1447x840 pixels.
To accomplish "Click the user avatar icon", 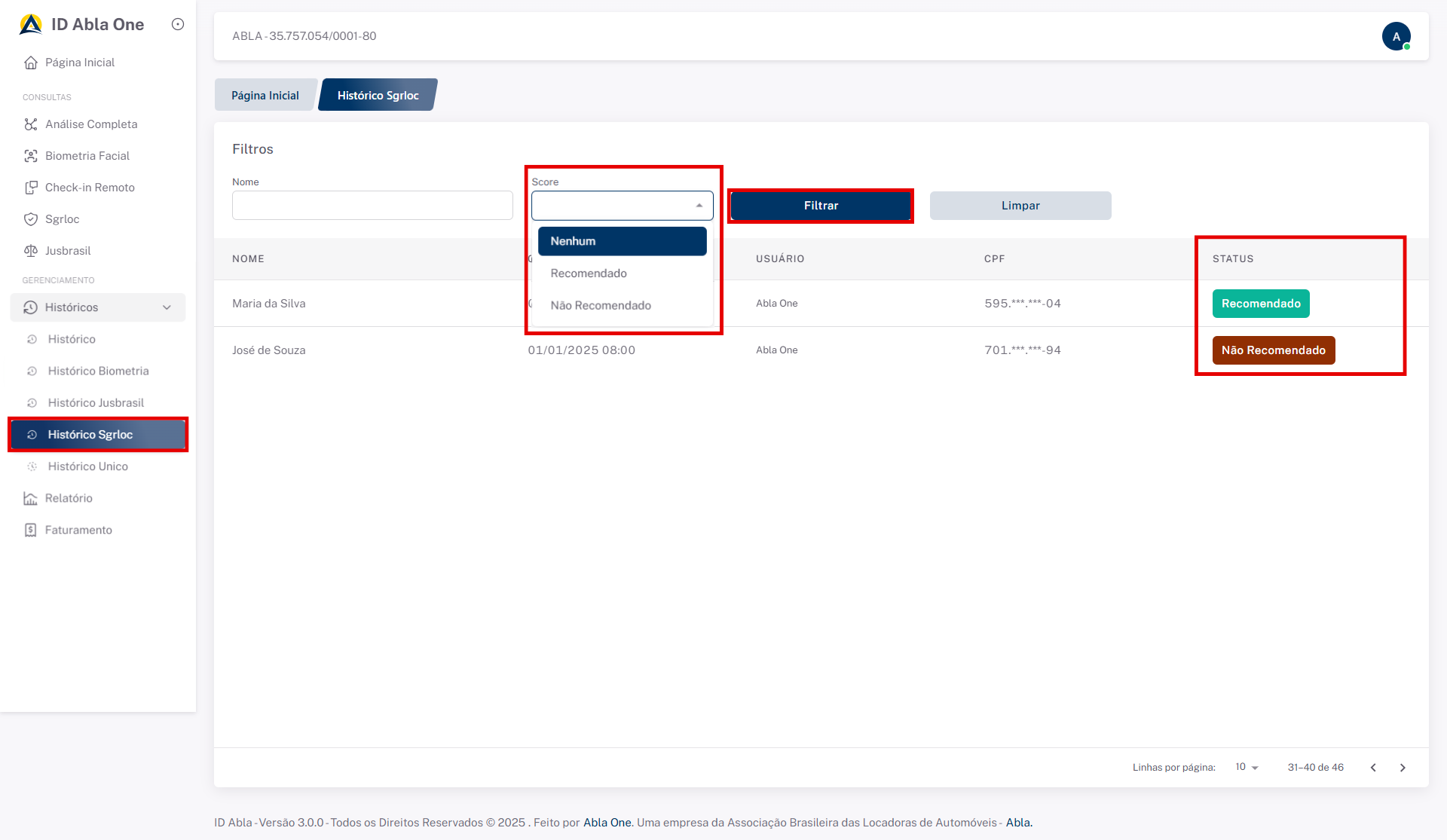I will 1396,36.
